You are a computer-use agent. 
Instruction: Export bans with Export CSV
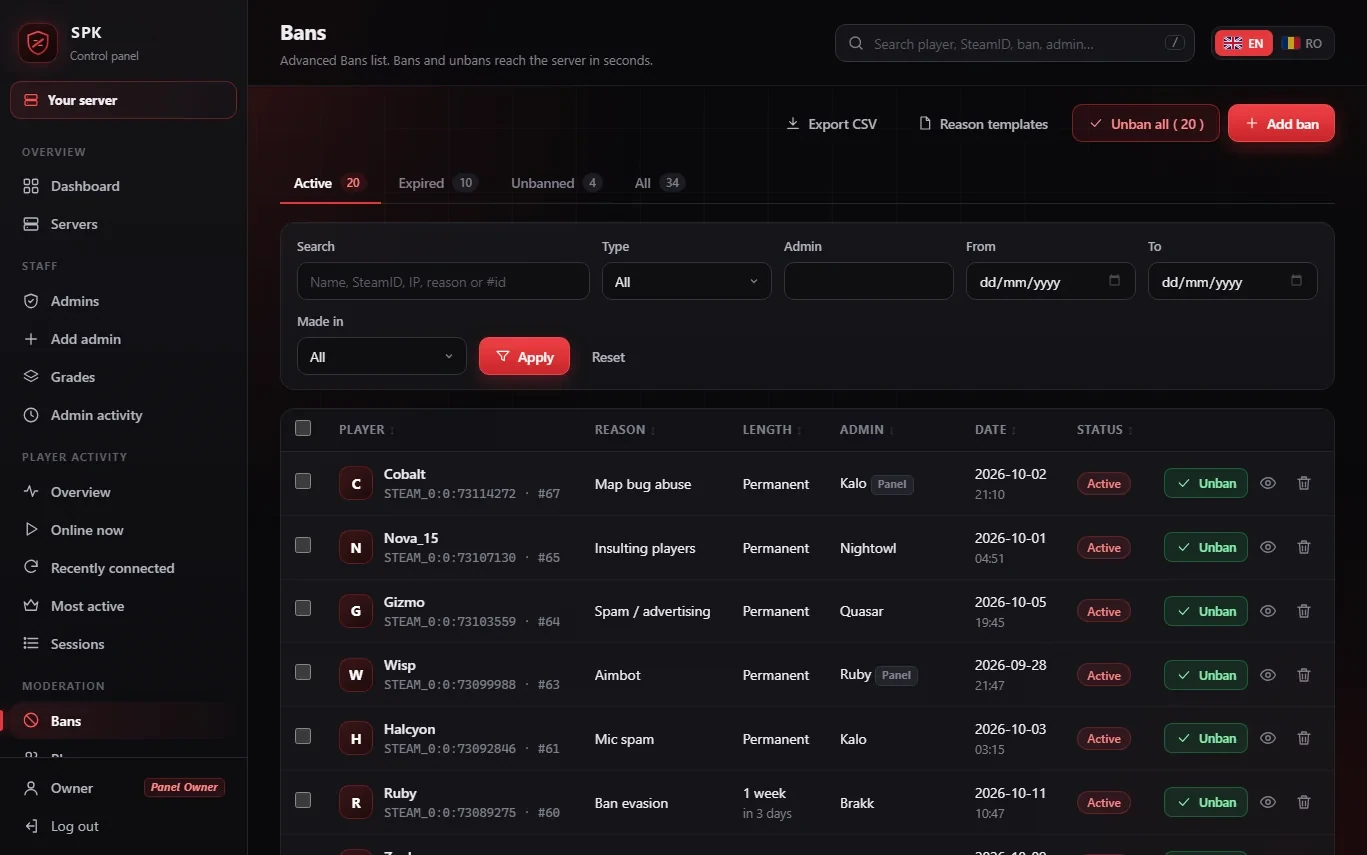tap(832, 124)
